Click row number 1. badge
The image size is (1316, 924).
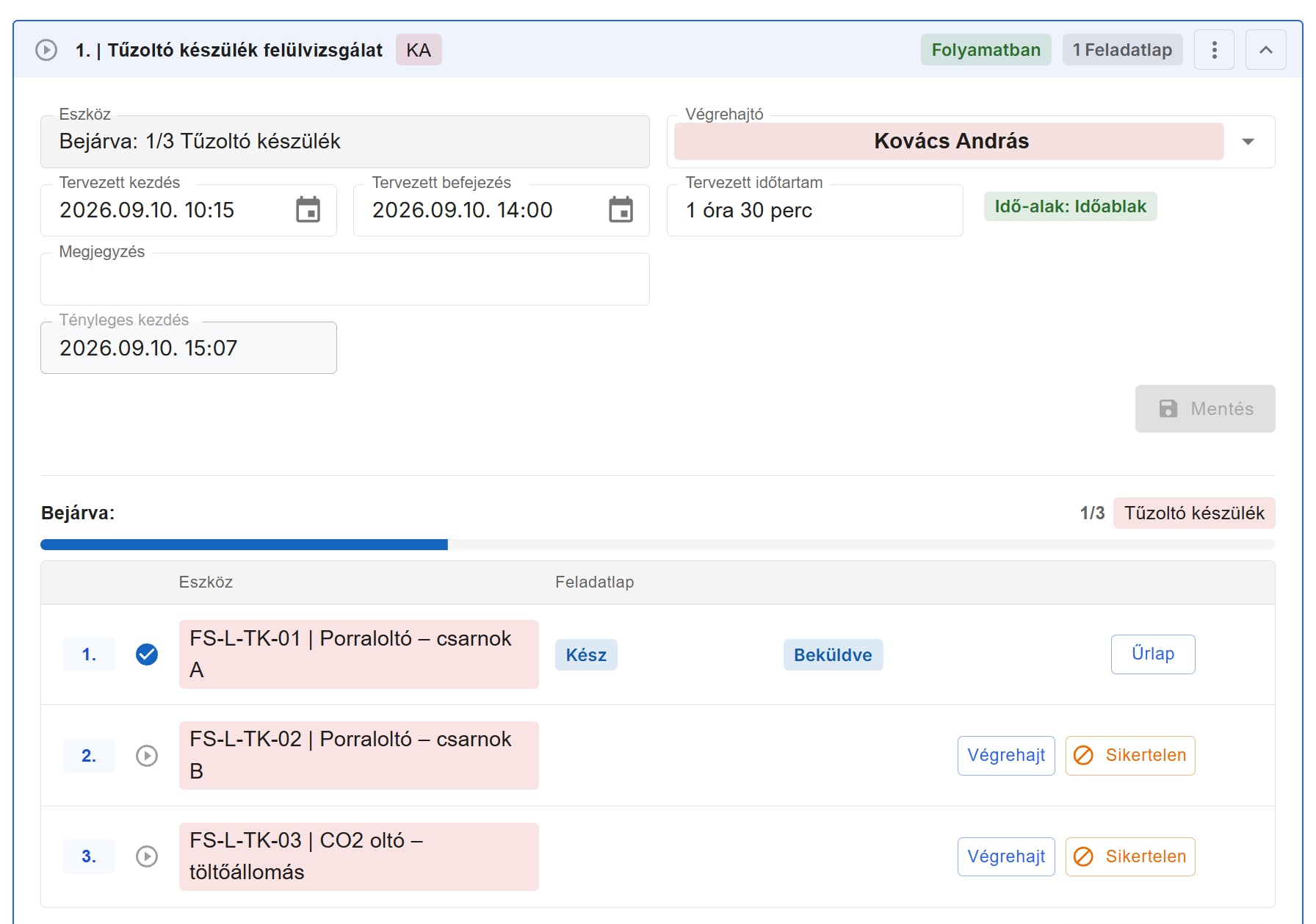89,654
